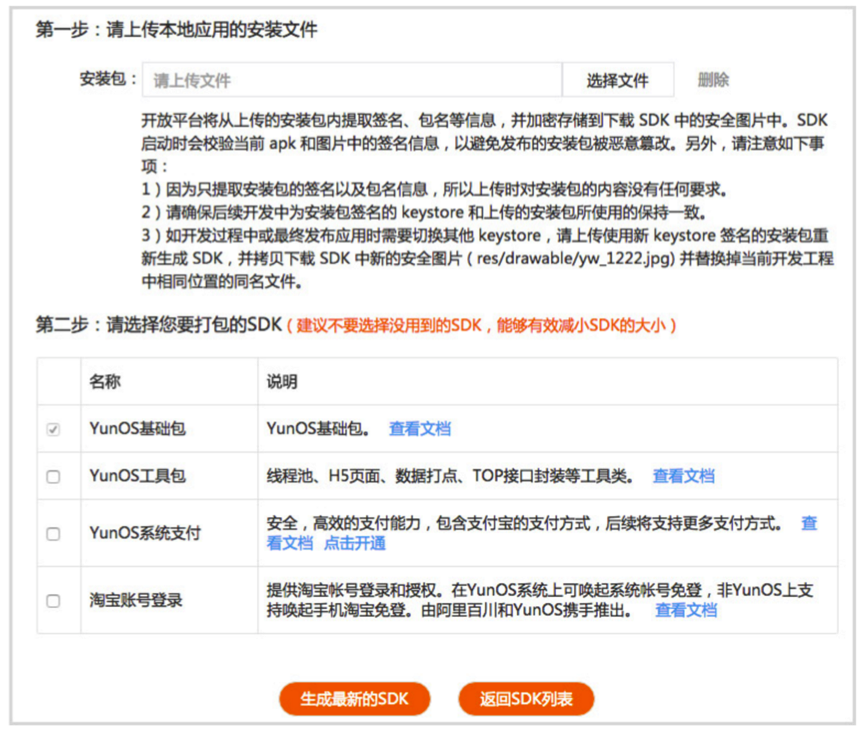Click the YunOS系统支付 name cell

169,534
